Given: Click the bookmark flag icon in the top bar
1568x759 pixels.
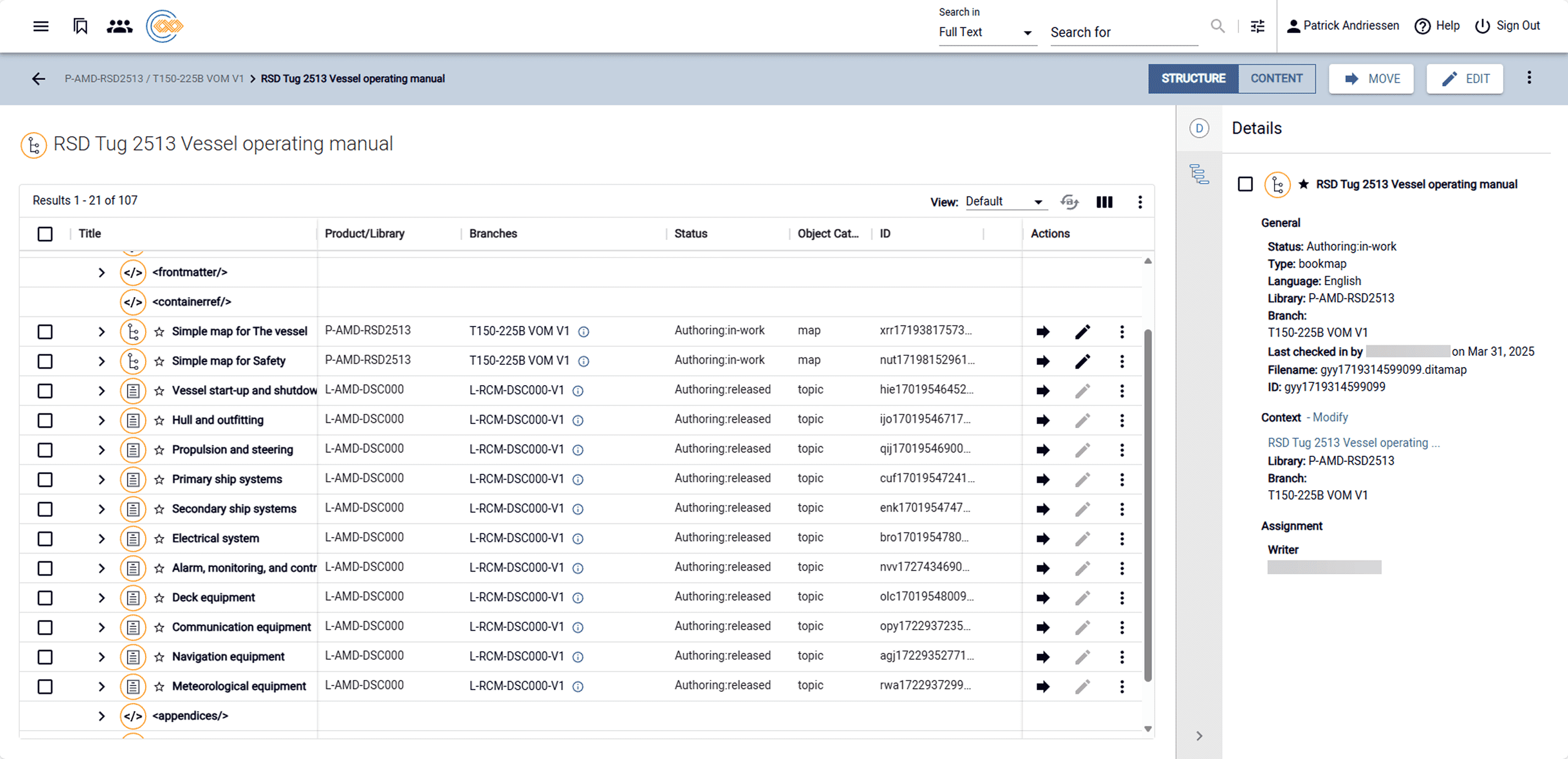Looking at the screenshot, I should click(80, 25).
